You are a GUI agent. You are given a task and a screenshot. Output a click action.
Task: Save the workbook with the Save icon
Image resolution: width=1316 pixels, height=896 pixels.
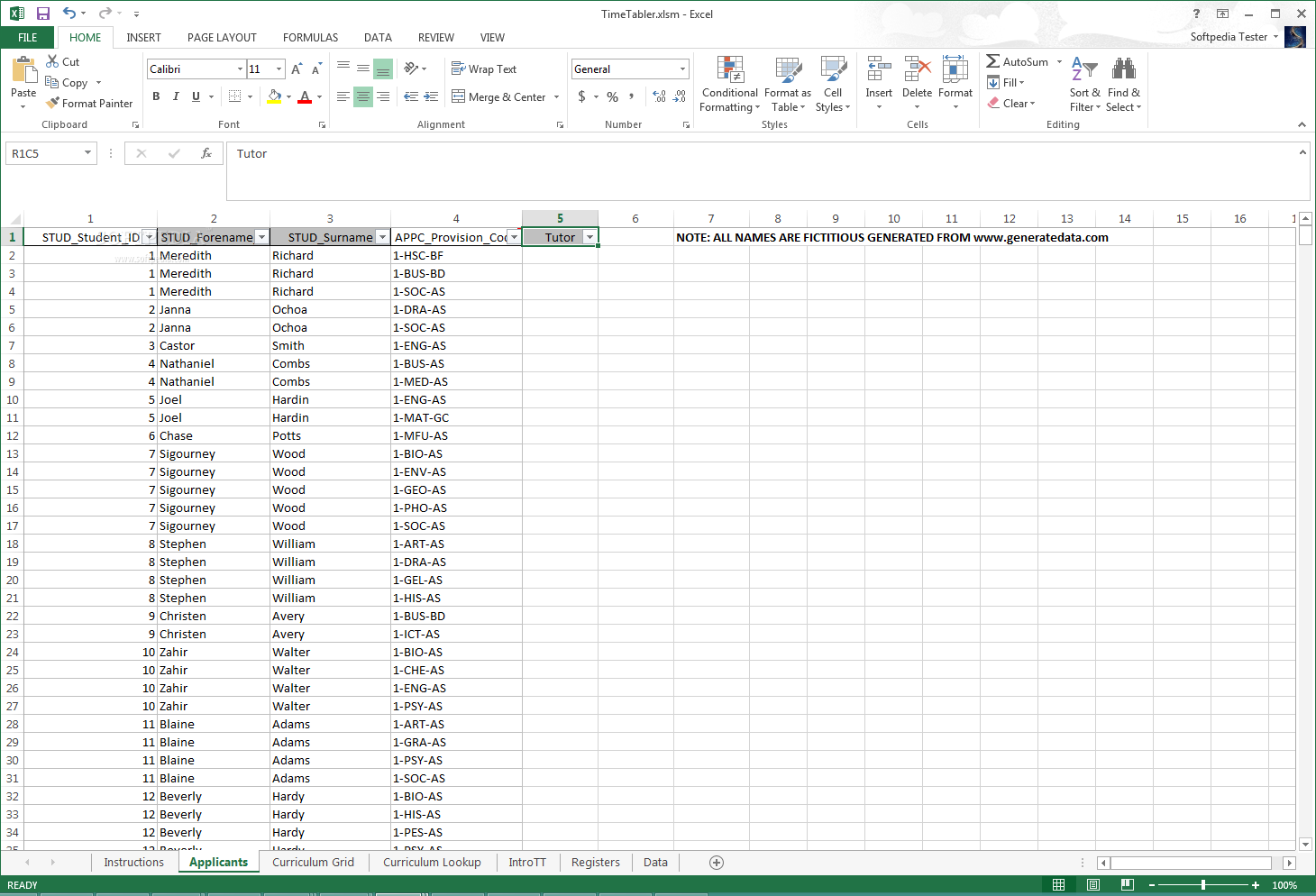[42, 14]
